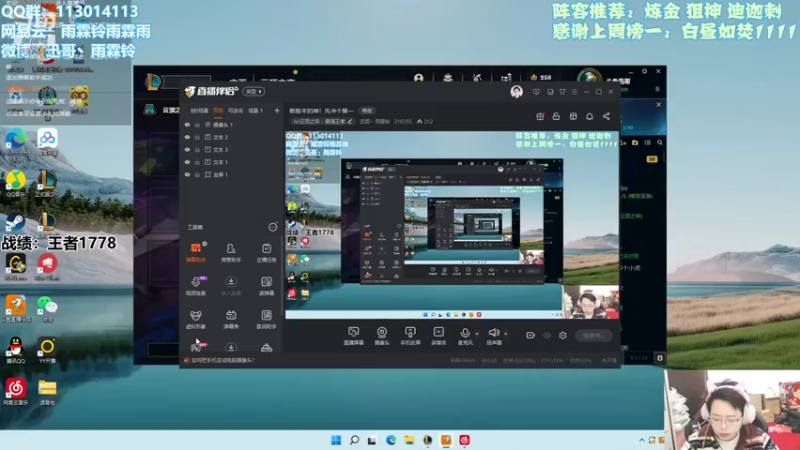Open the 读弹幕 read-danmaku tool
Screen dimensions: 800x450
click(266, 286)
